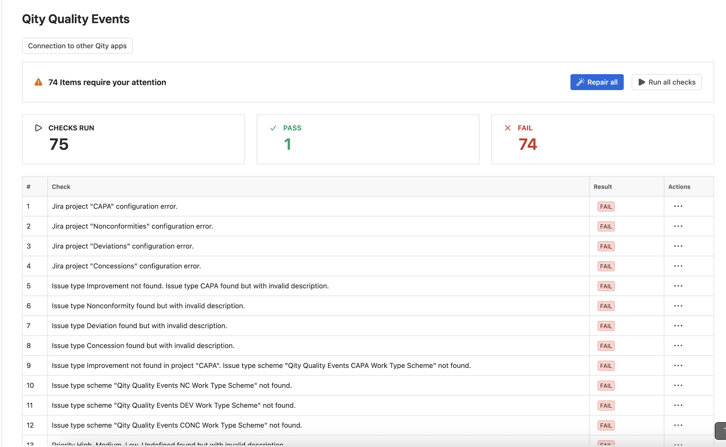
Task: Open actions menu for Deviations configuration error row
Action: 678,246
